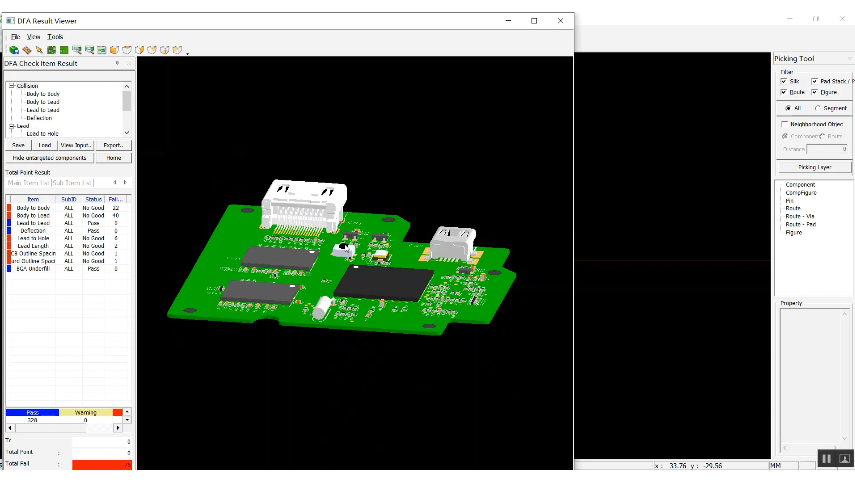Click the fifth 3D view cube icon

[165, 50]
